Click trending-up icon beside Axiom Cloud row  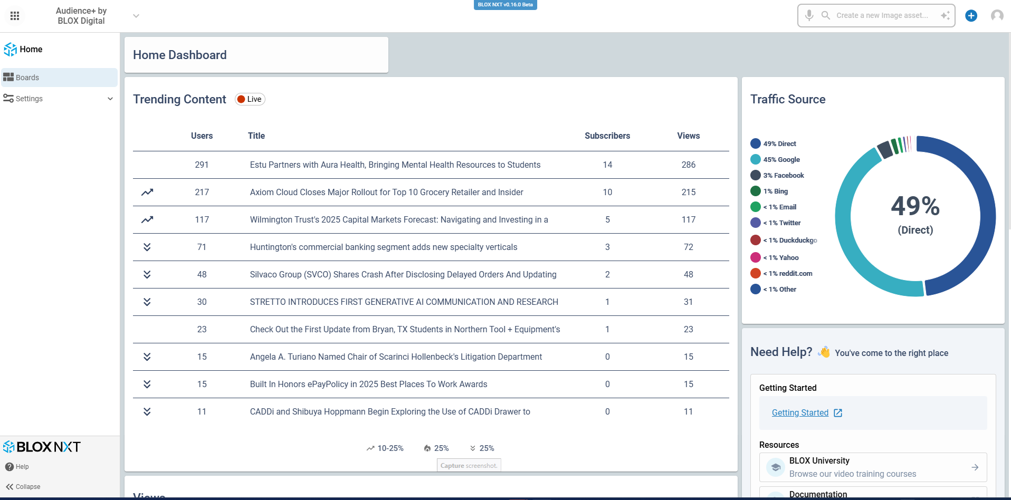[x=147, y=192]
